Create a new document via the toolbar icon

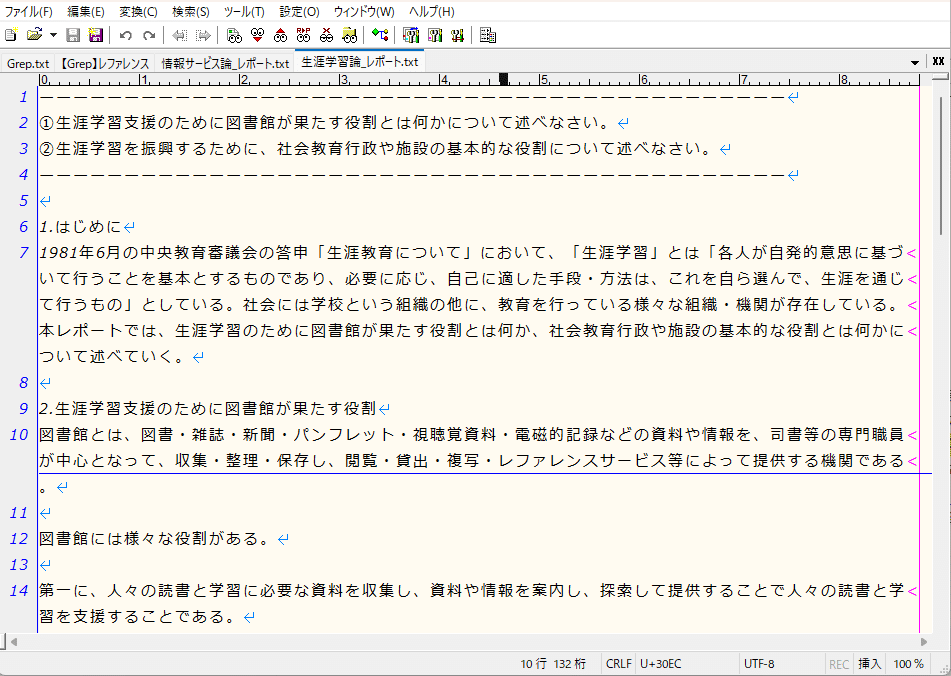click(10, 35)
